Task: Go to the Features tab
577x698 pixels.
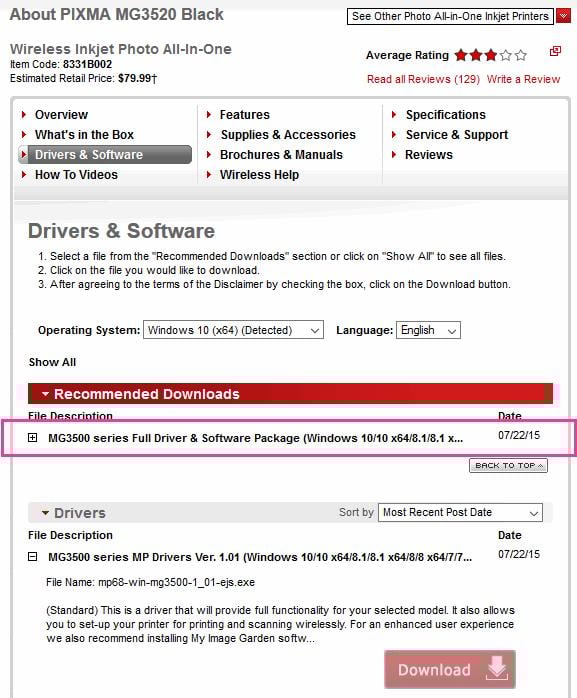Action: [x=244, y=115]
